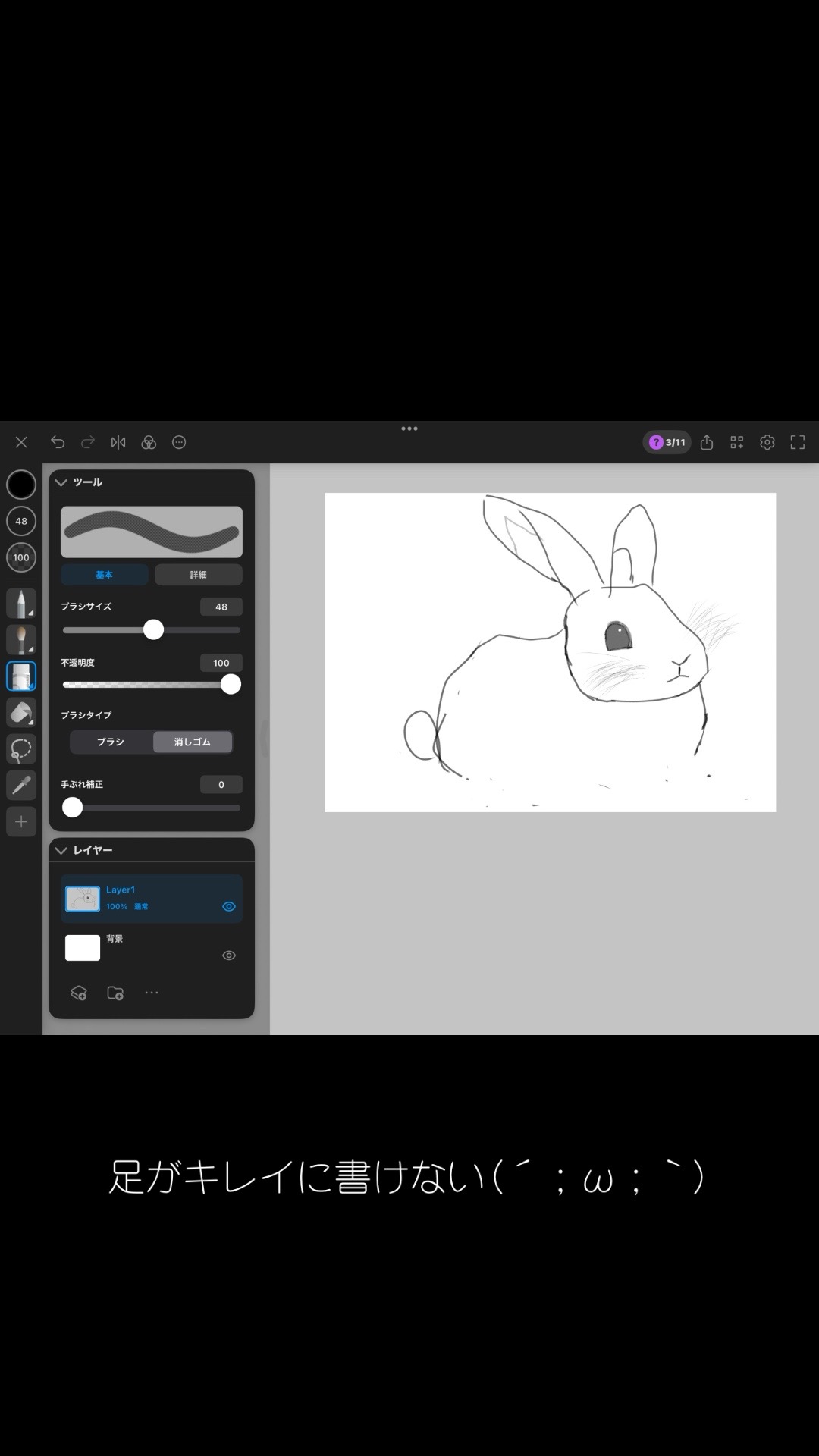Open the settings gear icon
Viewport: 819px width, 1456px height.
point(767,442)
